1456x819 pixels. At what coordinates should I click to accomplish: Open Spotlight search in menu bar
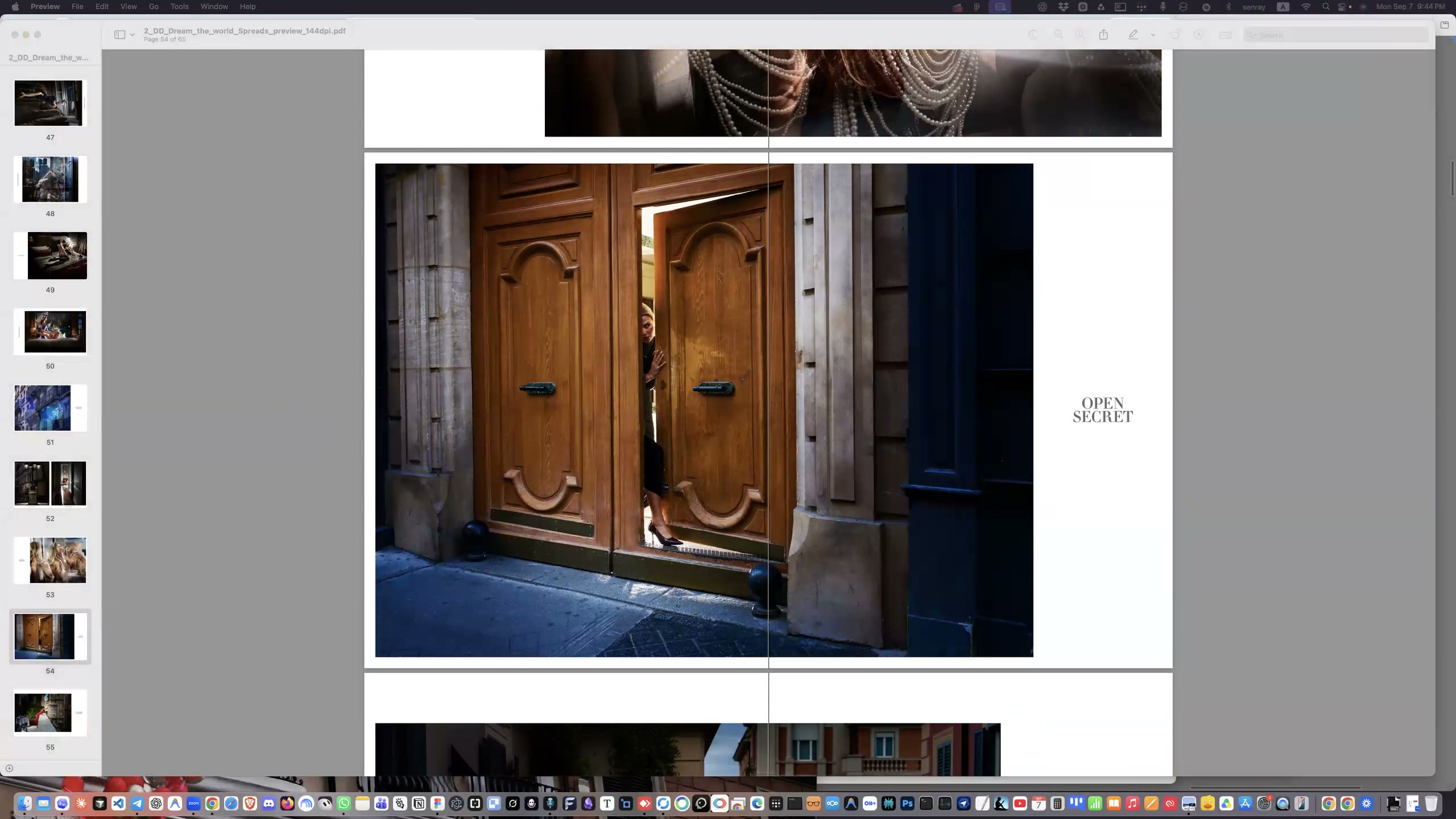[1326, 7]
